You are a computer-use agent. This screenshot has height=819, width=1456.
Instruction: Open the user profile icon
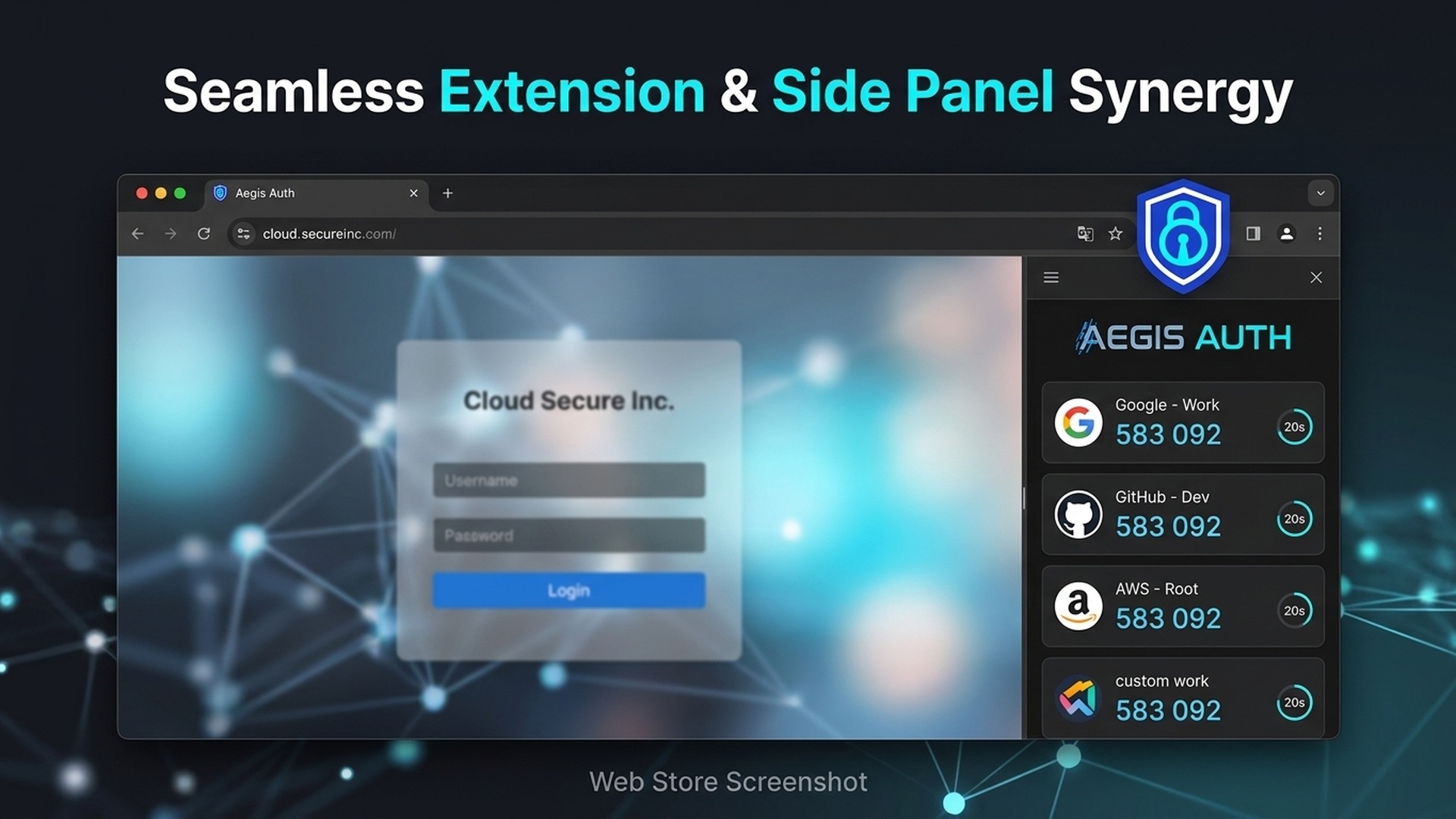pyautogui.click(x=1287, y=234)
